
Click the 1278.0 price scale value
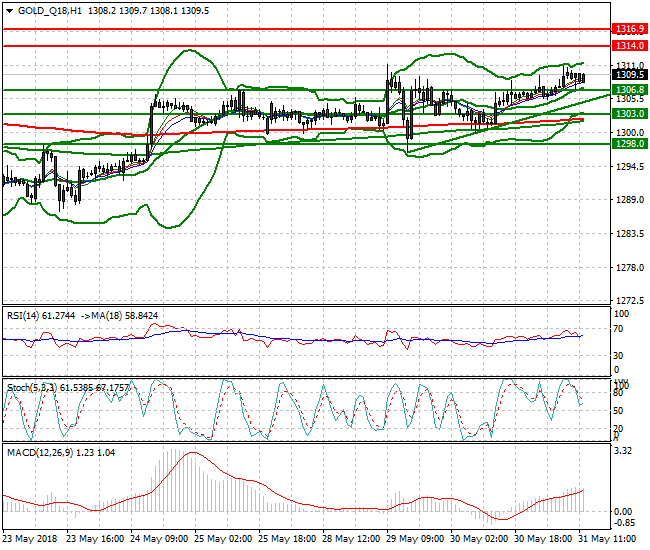[x=630, y=268]
